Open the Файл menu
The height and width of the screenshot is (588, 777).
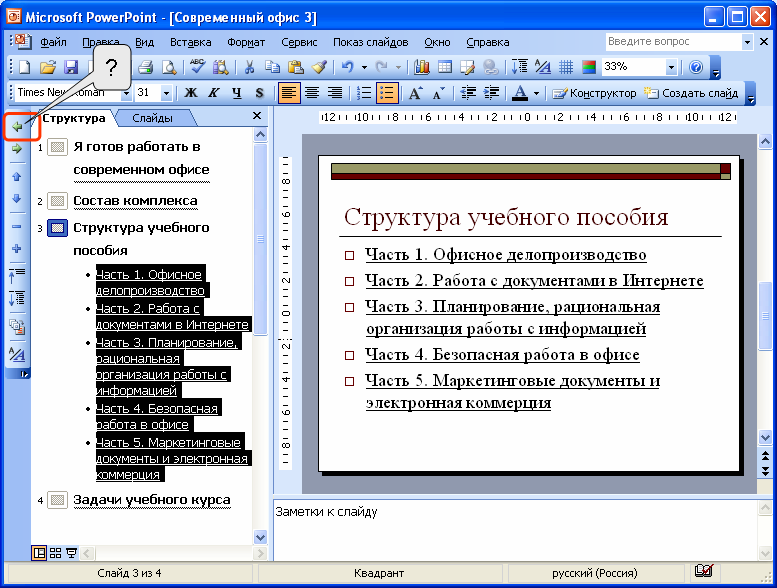(53, 42)
